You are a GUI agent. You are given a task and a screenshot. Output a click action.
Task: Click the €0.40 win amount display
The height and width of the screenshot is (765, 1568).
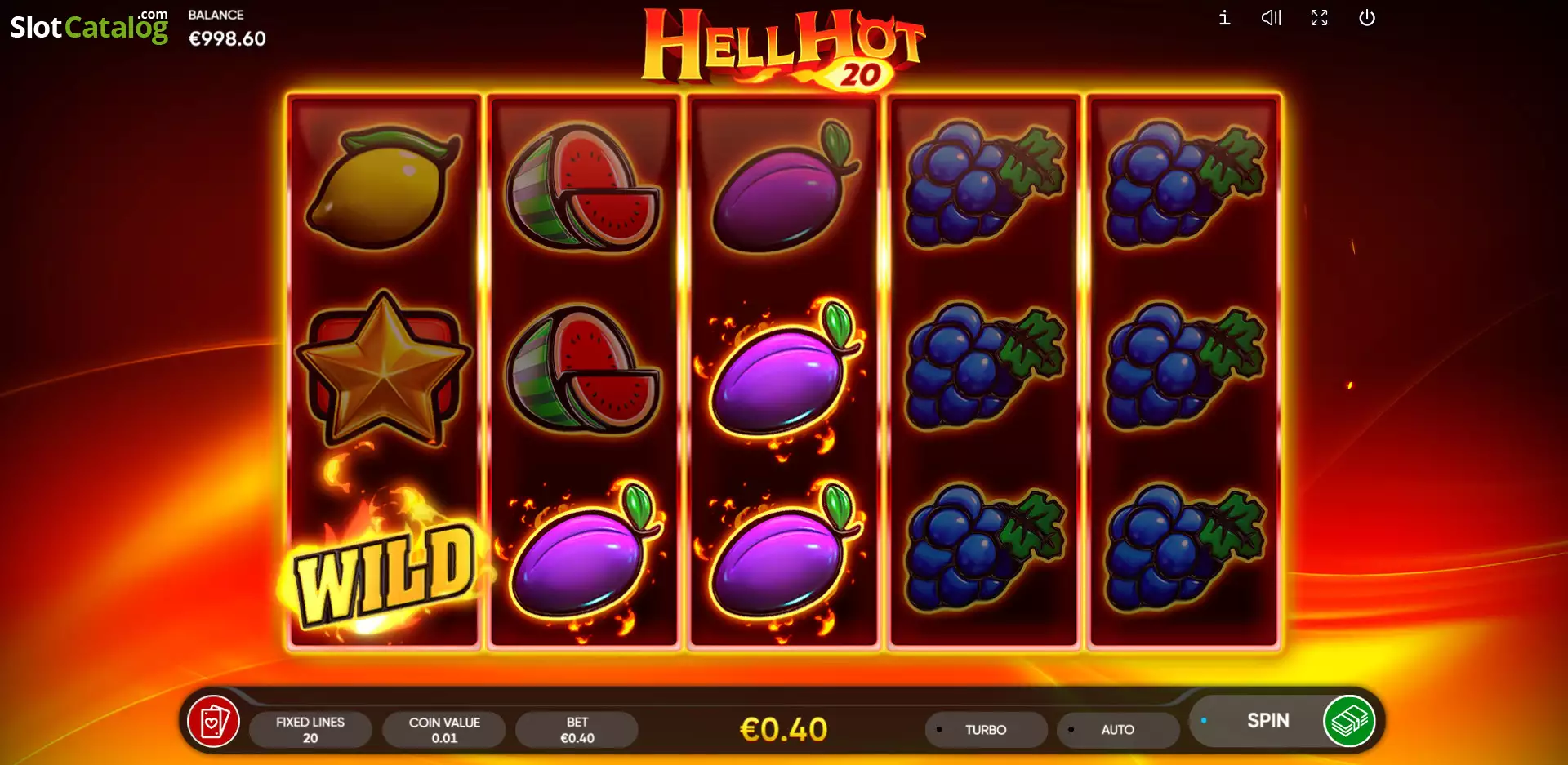point(783,729)
